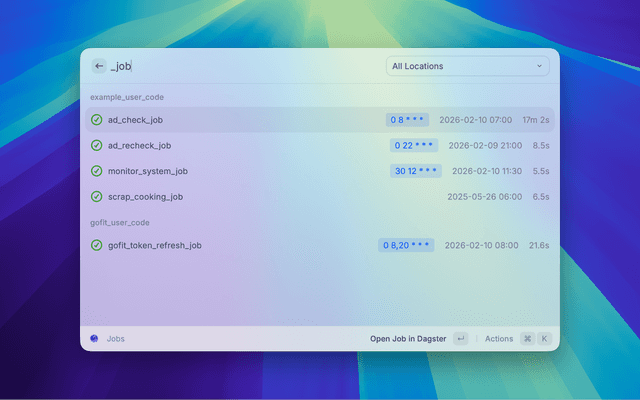The width and height of the screenshot is (640, 400).
Task: Click Open Job in Dagster
Action: click(x=407, y=339)
